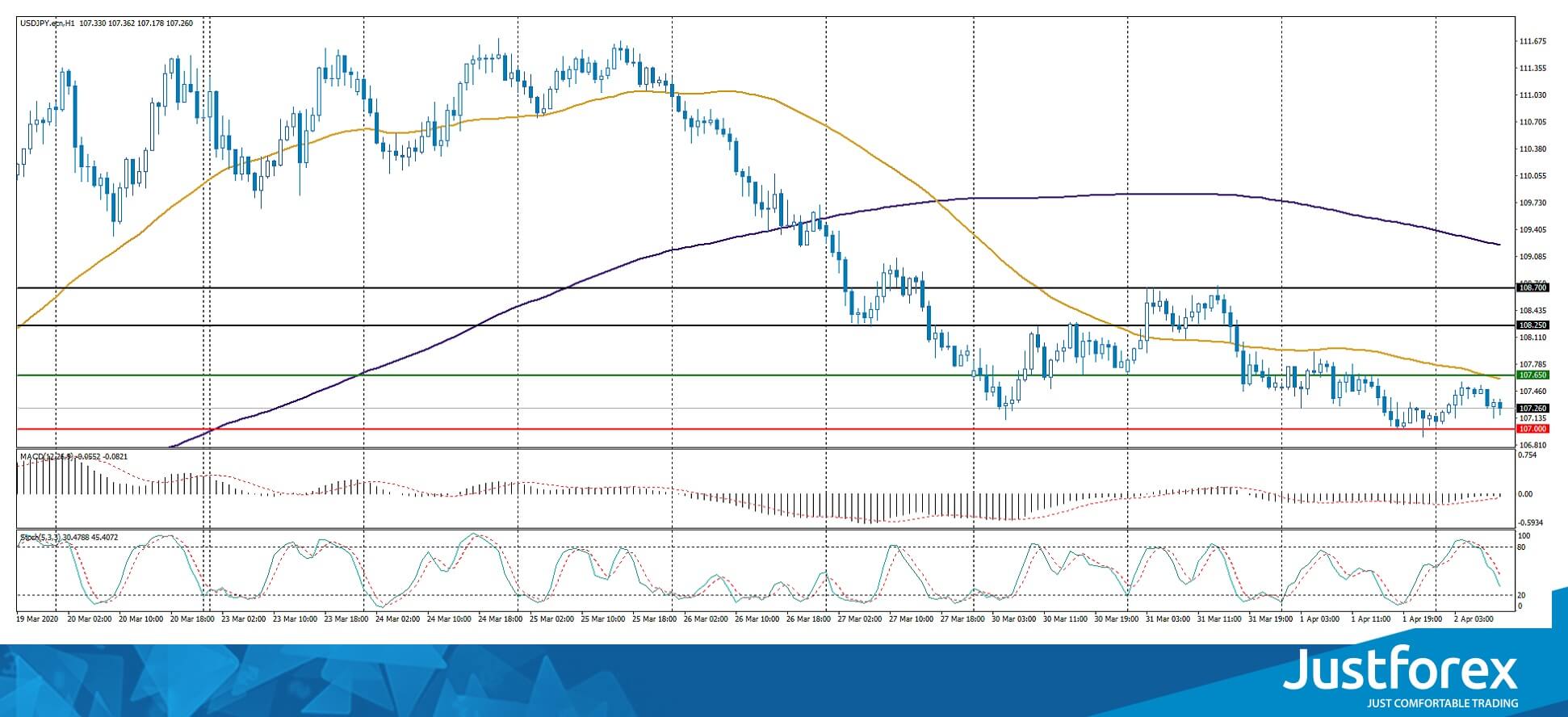Click the 24 Mar 02:00 time label
Viewport: 1568px width, 717px height.
(398, 619)
